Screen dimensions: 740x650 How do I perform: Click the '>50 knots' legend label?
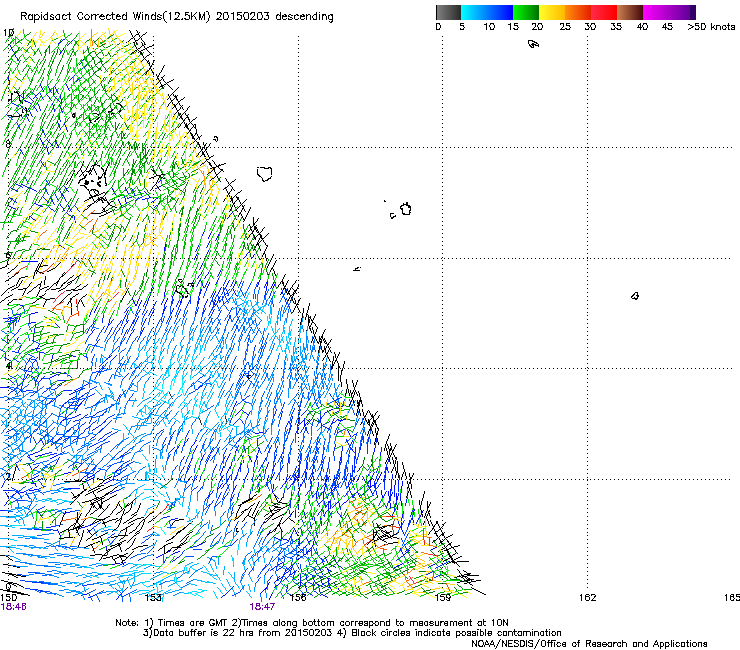tap(711, 27)
